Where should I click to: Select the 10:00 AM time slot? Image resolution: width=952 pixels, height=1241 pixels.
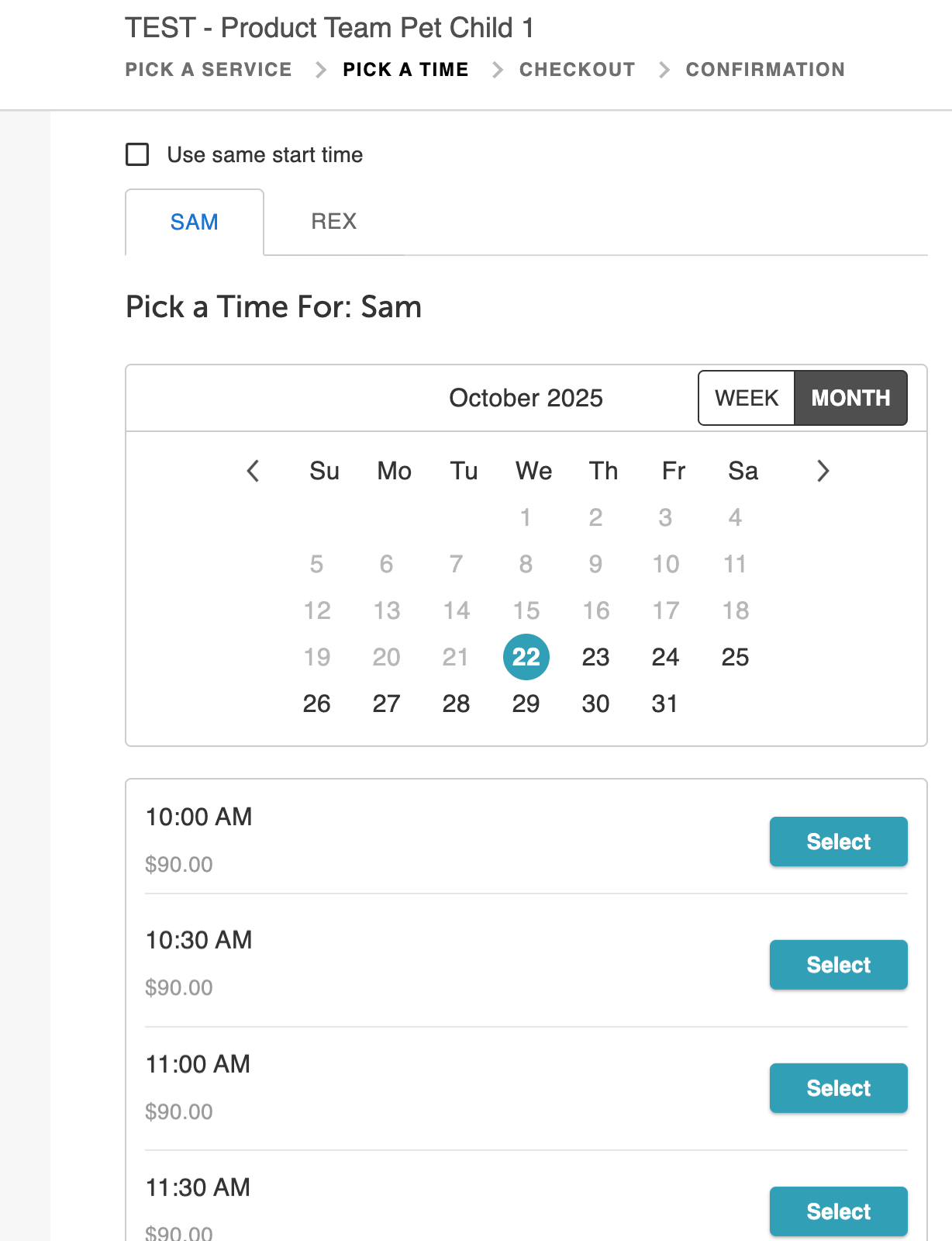[x=838, y=842]
